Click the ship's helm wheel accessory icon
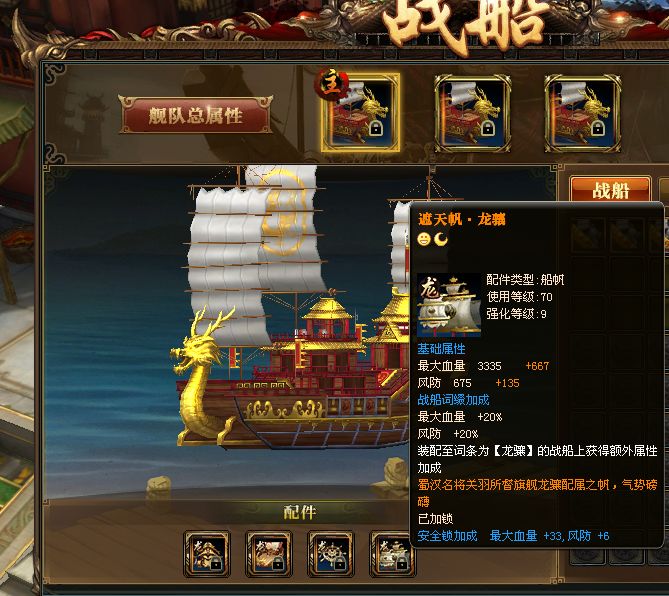Image resolution: width=669 pixels, height=596 pixels. tap(331, 554)
